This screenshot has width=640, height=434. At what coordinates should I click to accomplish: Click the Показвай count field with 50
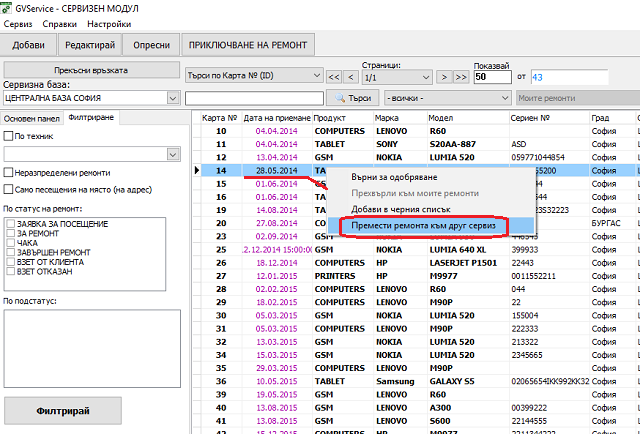point(493,77)
